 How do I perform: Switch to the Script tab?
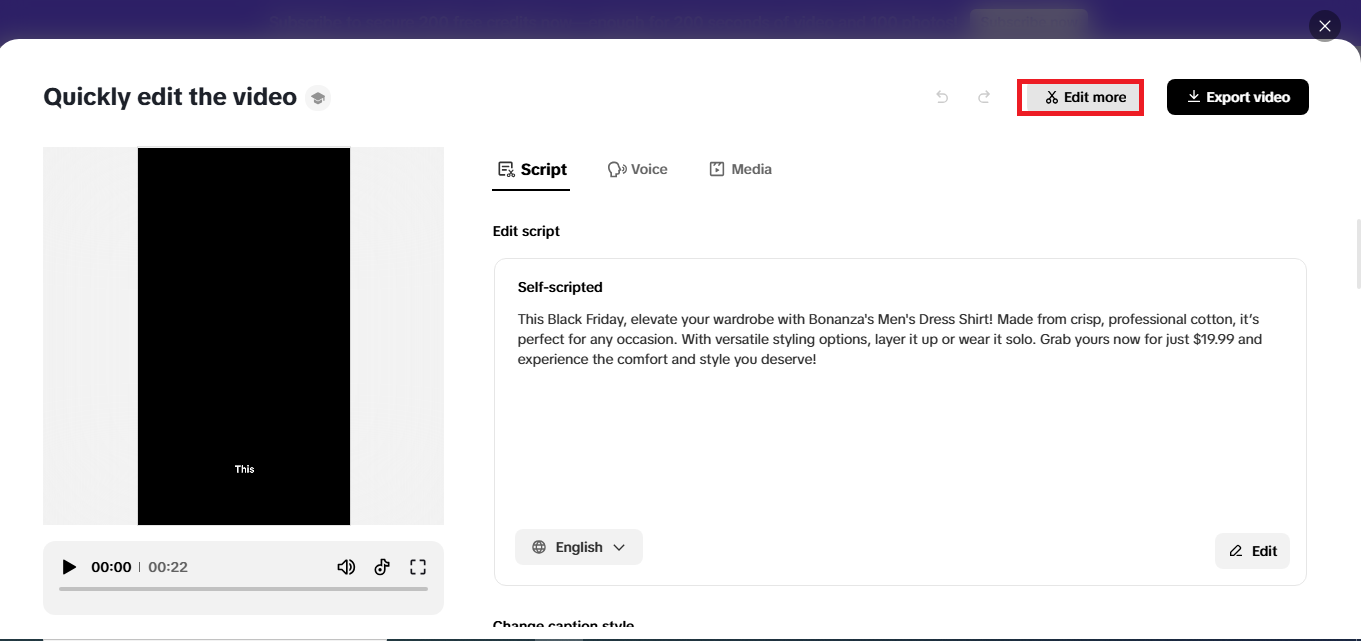531,168
